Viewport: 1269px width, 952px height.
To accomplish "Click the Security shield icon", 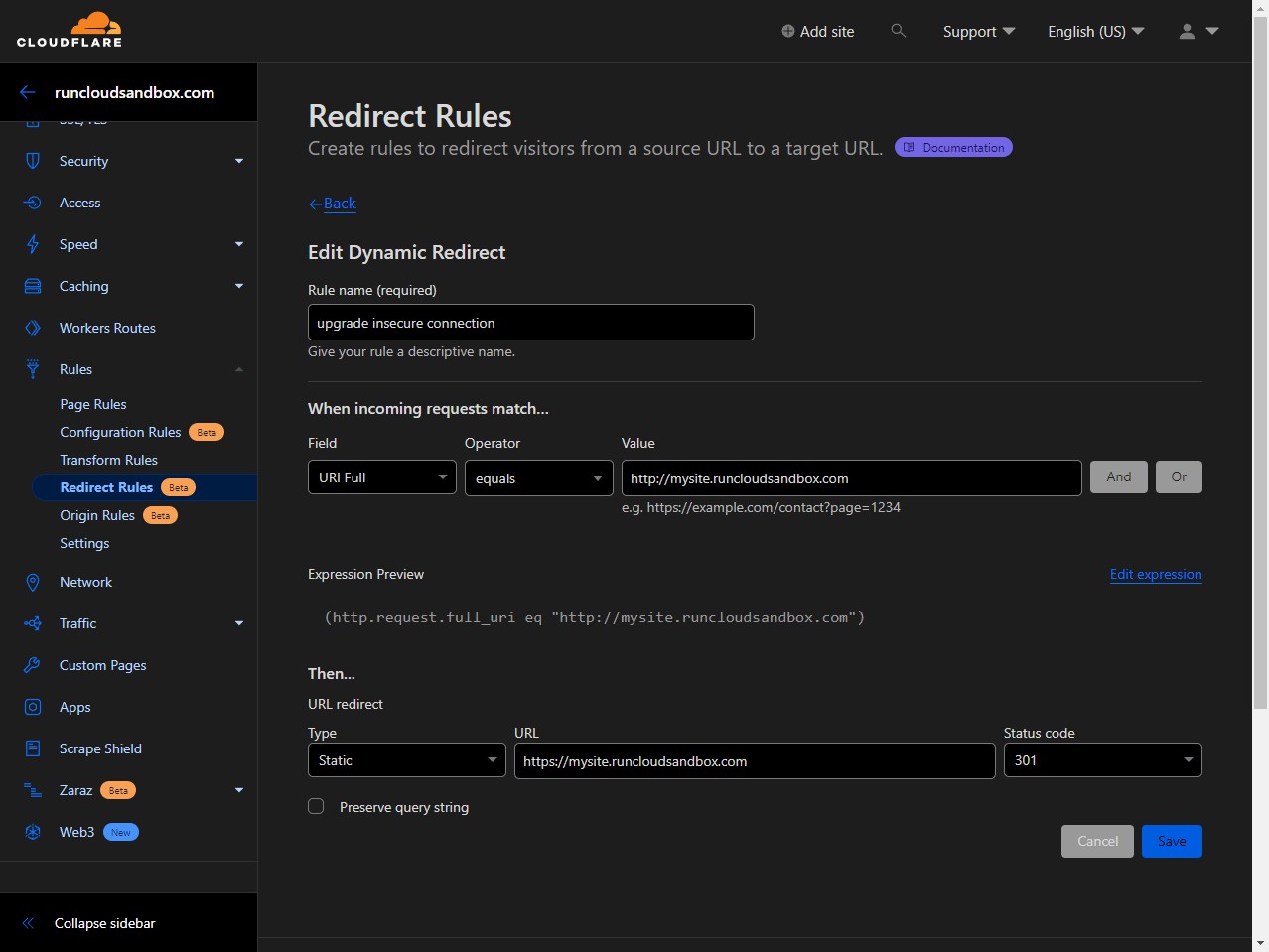I will [x=33, y=161].
